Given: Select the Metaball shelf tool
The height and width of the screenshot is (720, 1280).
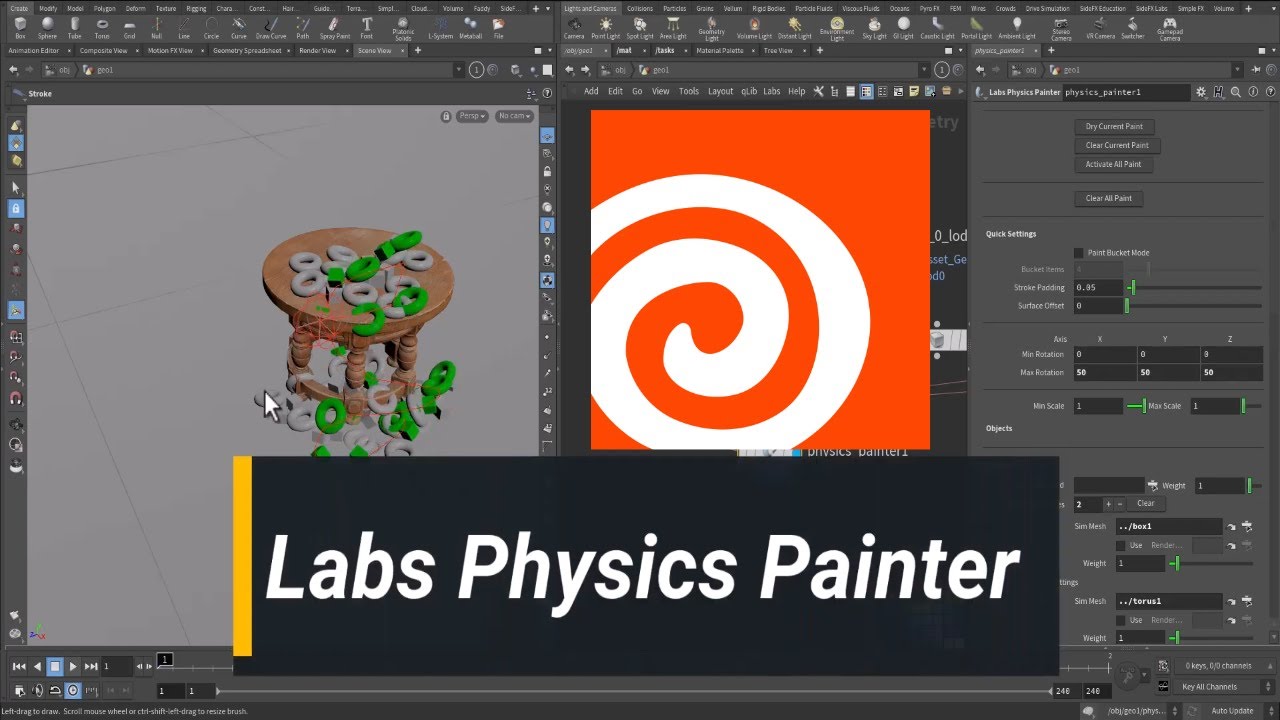Looking at the screenshot, I should (x=470, y=27).
